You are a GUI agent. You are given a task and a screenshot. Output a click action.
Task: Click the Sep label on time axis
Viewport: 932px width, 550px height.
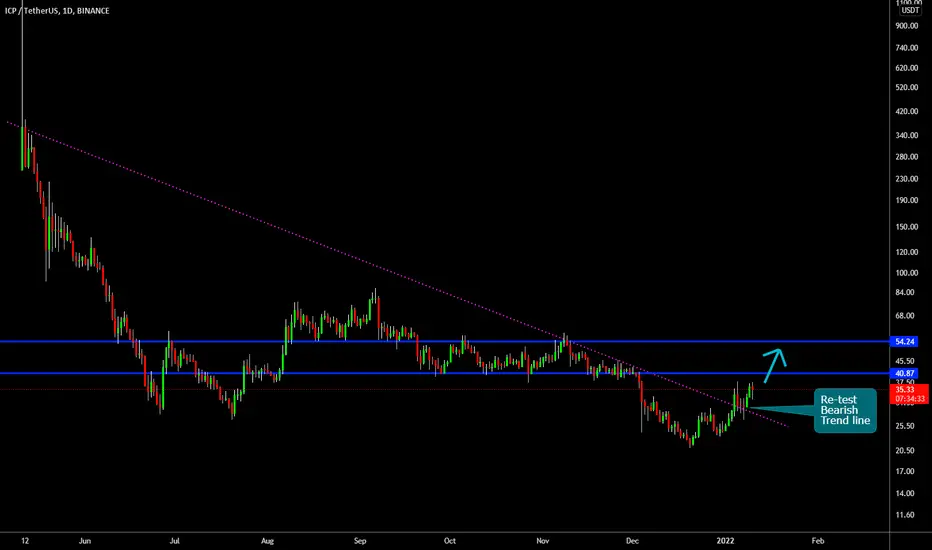(360, 541)
